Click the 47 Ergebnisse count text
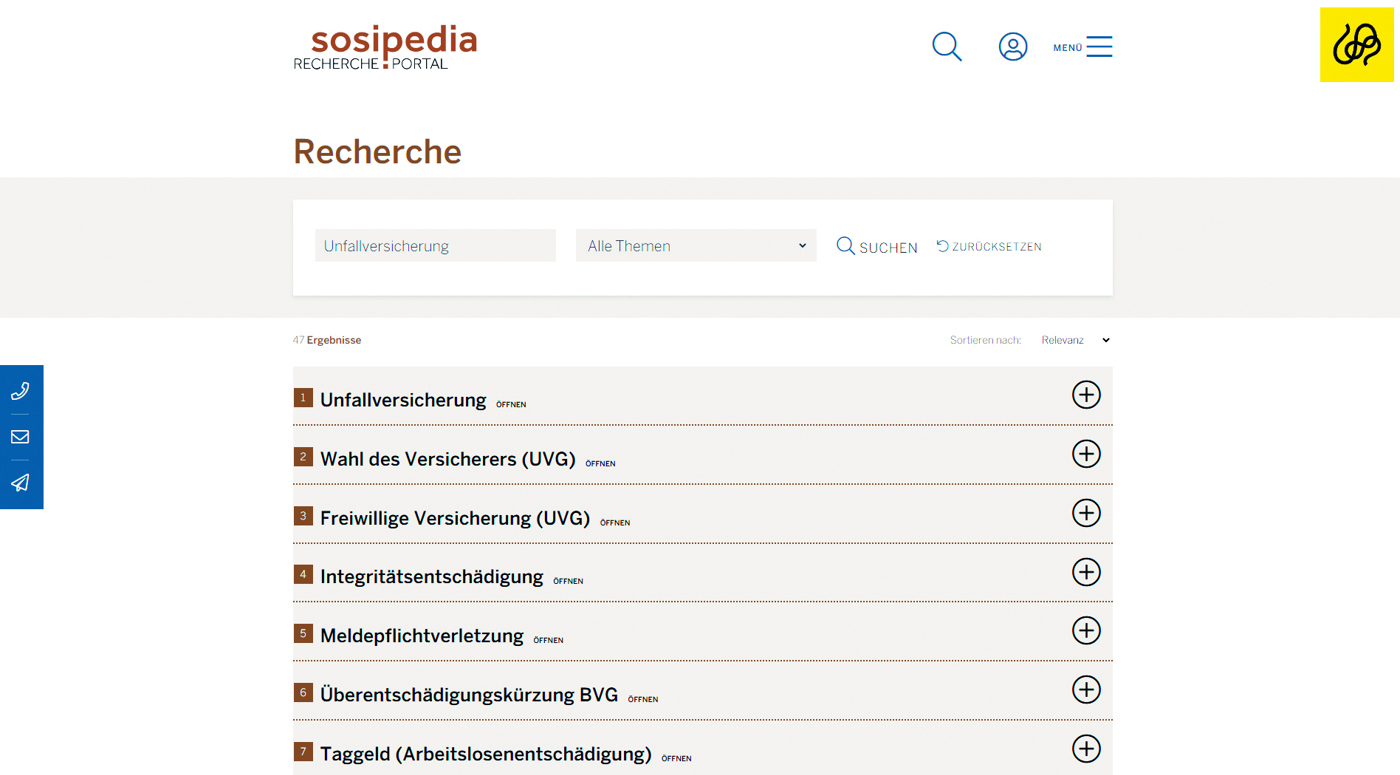Viewport: 1400px width, 775px height. [x=327, y=340]
